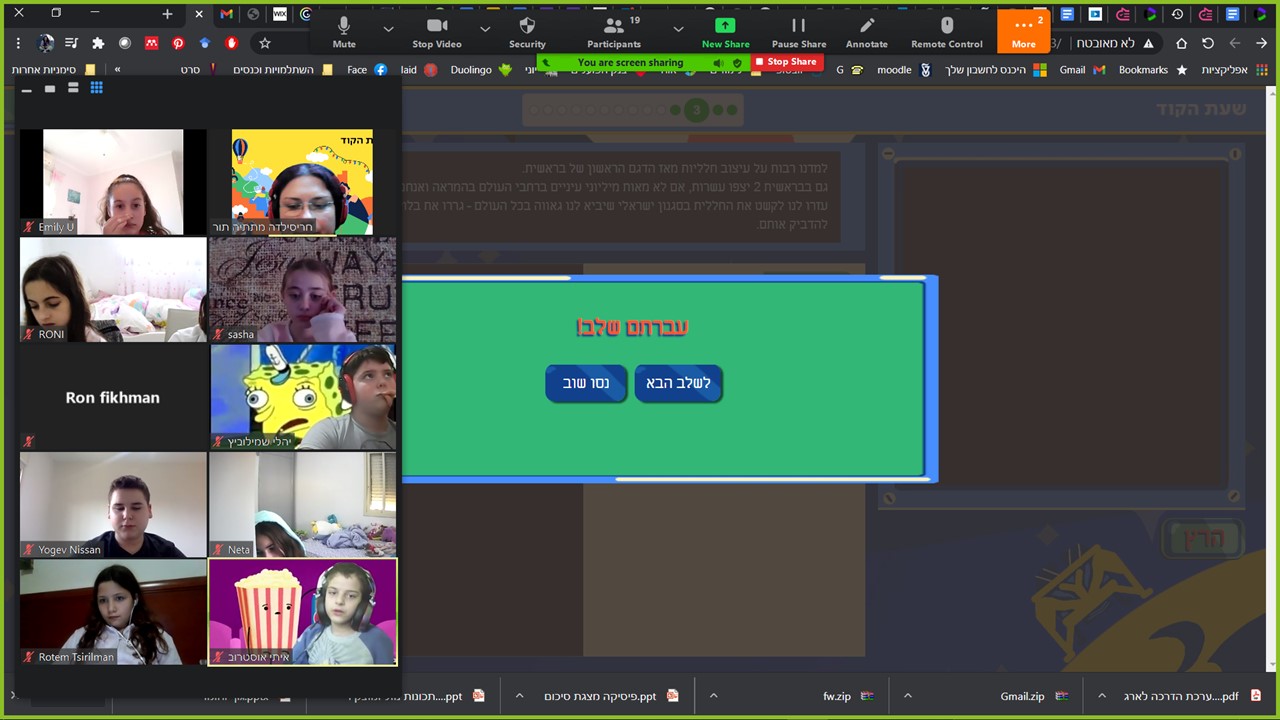Image resolution: width=1280 pixels, height=720 pixels.
Task: Expand bookmarks overflow chevron
Action: tap(117, 70)
